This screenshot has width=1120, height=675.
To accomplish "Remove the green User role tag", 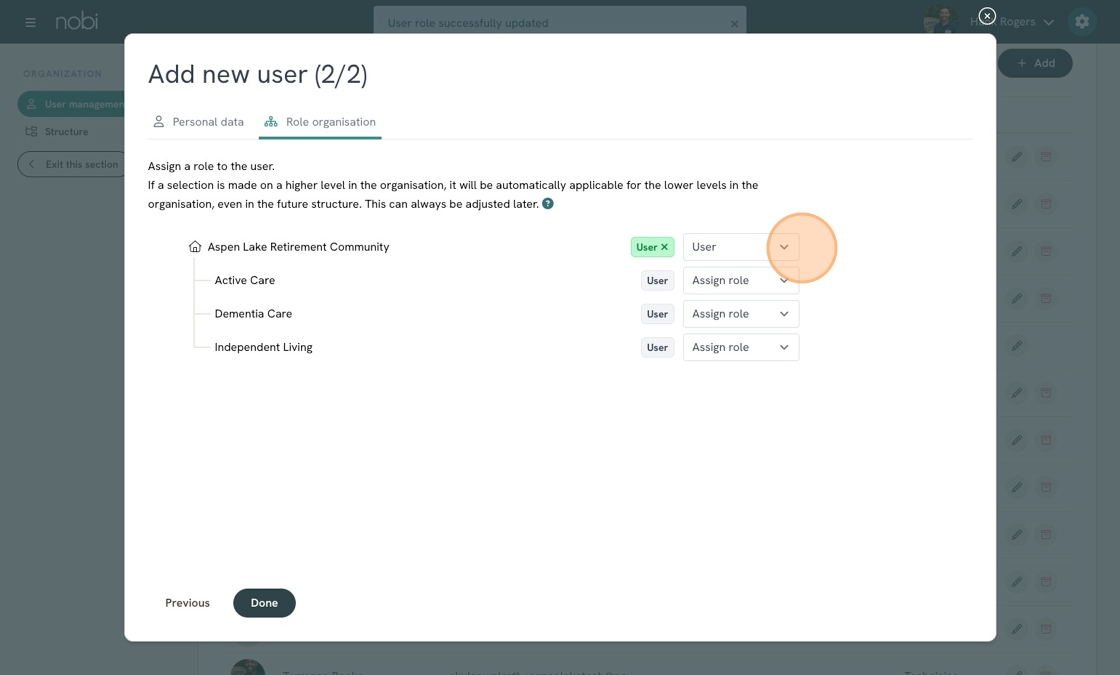I will [x=664, y=247].
